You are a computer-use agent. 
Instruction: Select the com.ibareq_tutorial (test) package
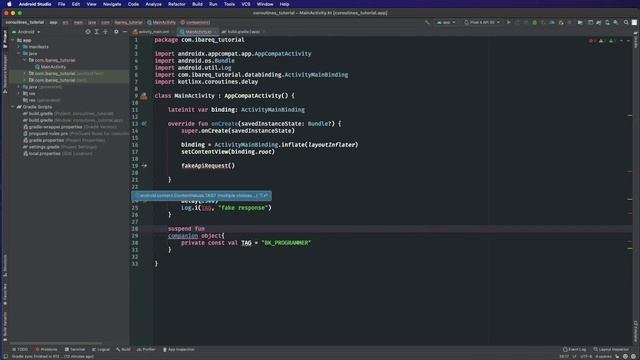pos(58,80)
